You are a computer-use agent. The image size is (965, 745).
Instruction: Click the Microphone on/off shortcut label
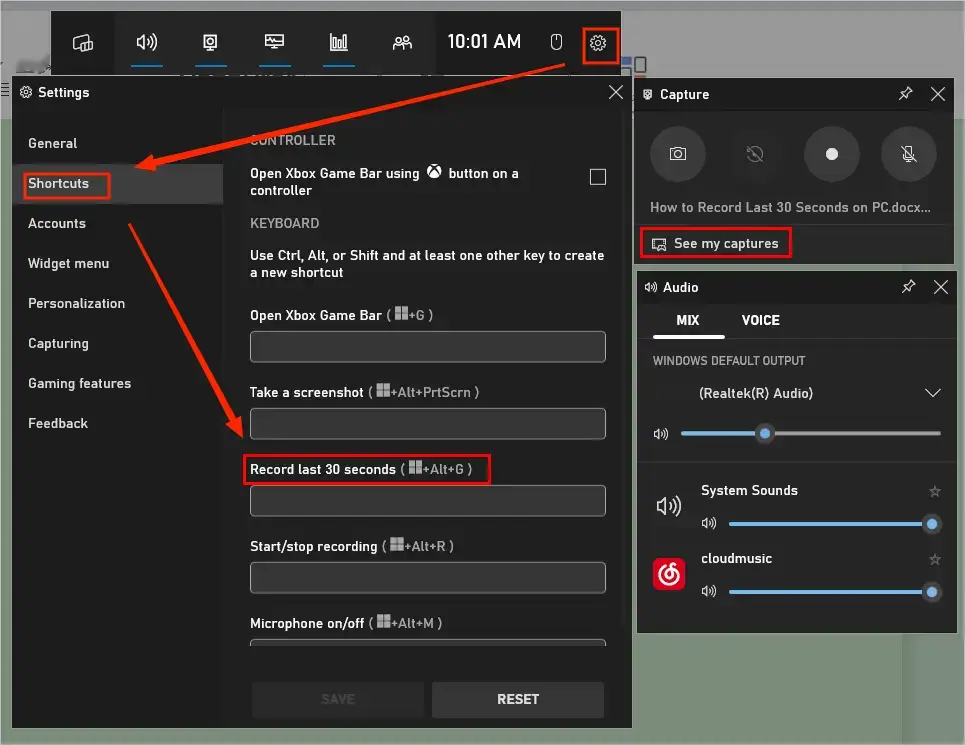click(x=346, y=623)
